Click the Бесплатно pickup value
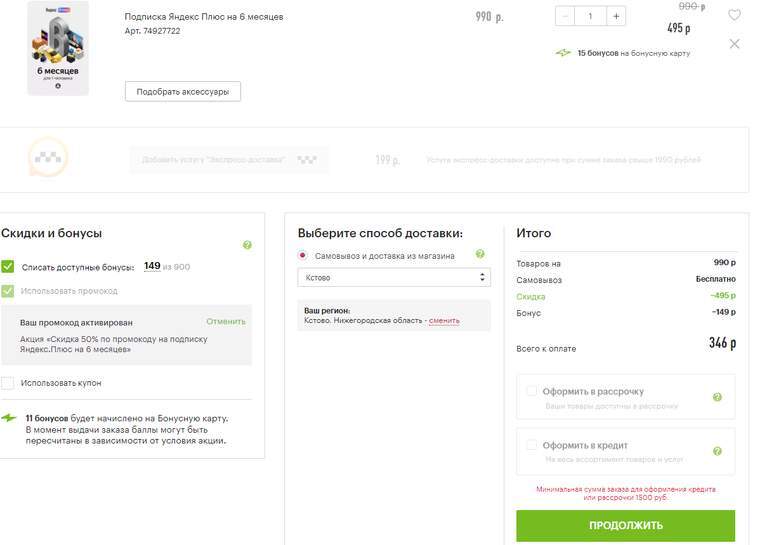The height and width of the screenshot is (545, 760). (x=715, y=279)
